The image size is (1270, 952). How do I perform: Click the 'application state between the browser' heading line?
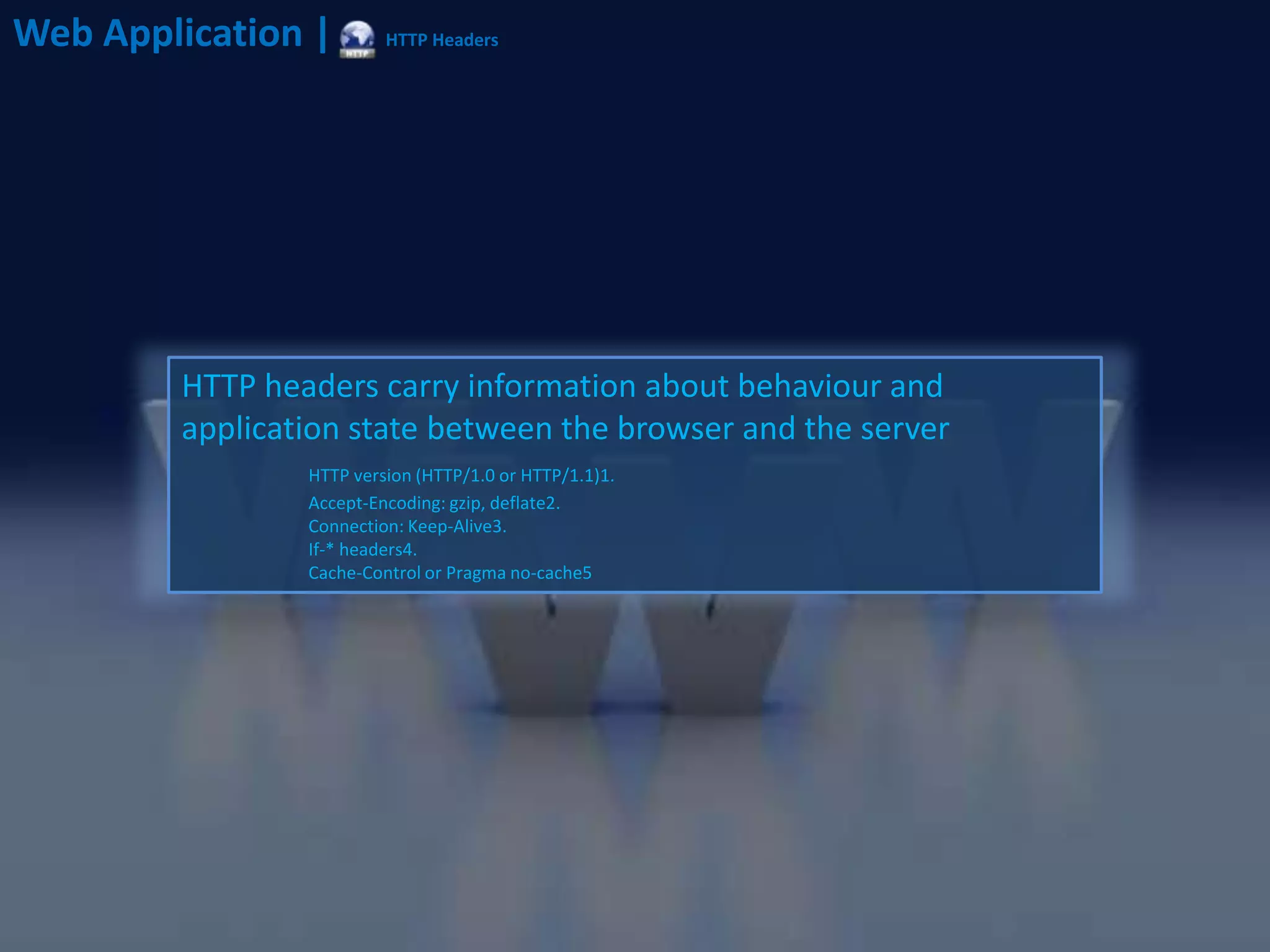(566, 428)
